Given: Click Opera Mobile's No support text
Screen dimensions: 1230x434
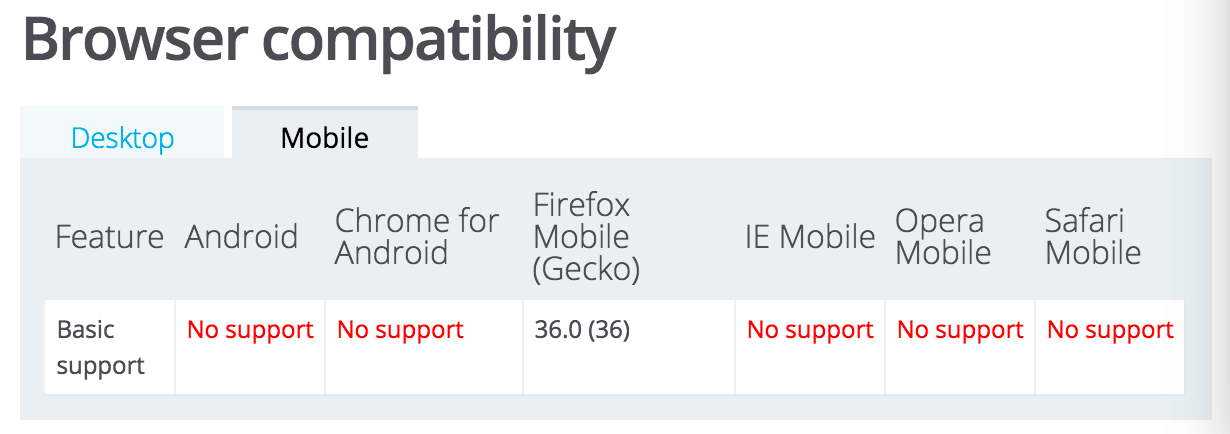Looking at the screenshot, I should pos(960,330).
